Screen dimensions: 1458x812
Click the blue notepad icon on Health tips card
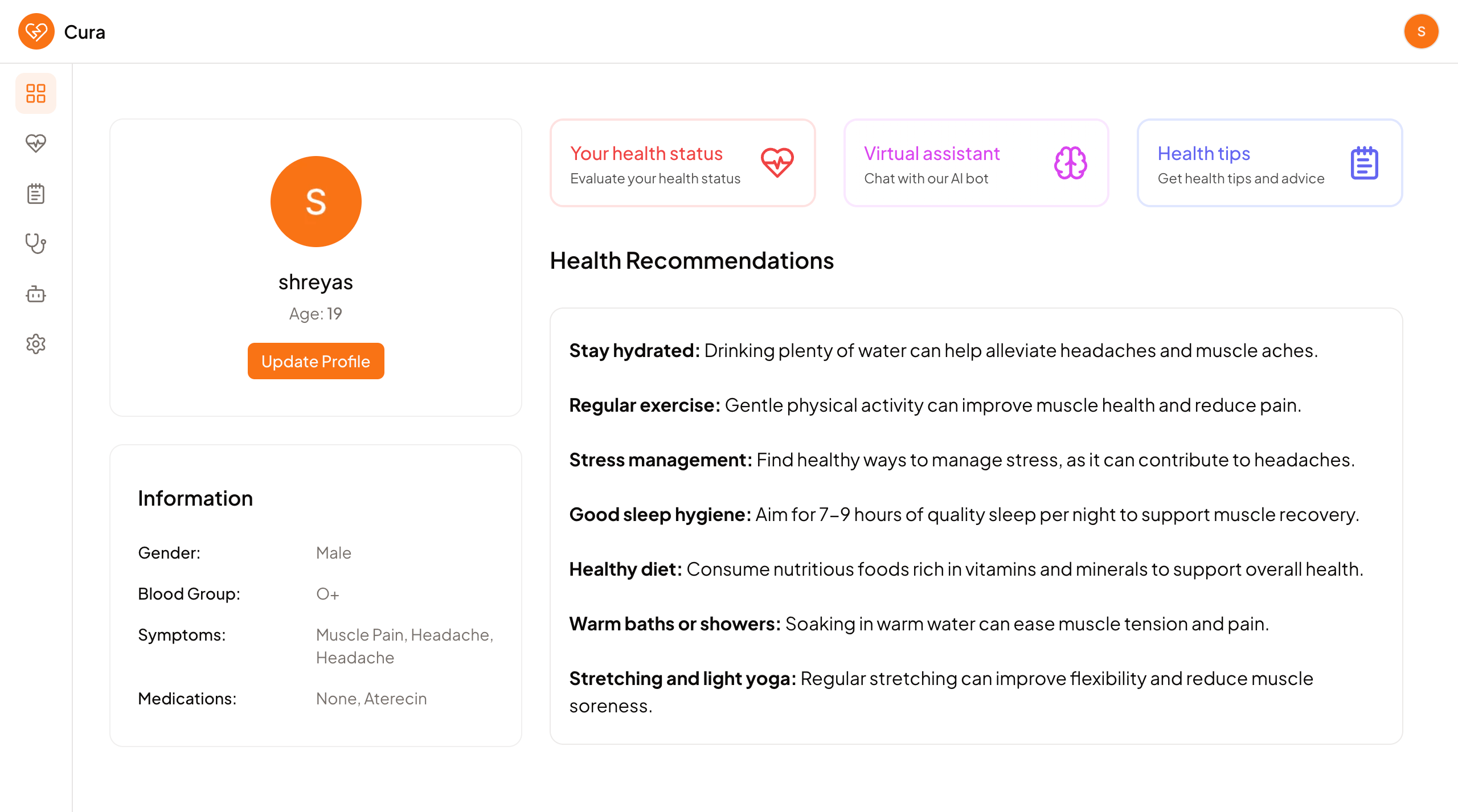[1365, 163]
